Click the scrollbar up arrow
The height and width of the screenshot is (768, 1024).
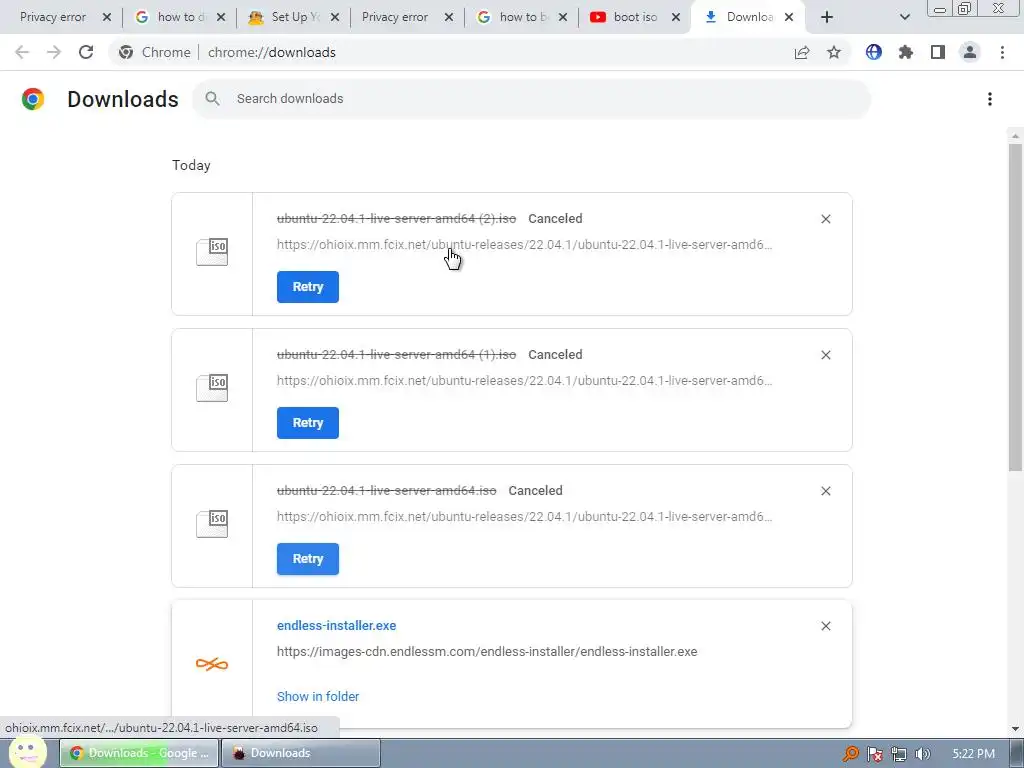pos(1015,136)
